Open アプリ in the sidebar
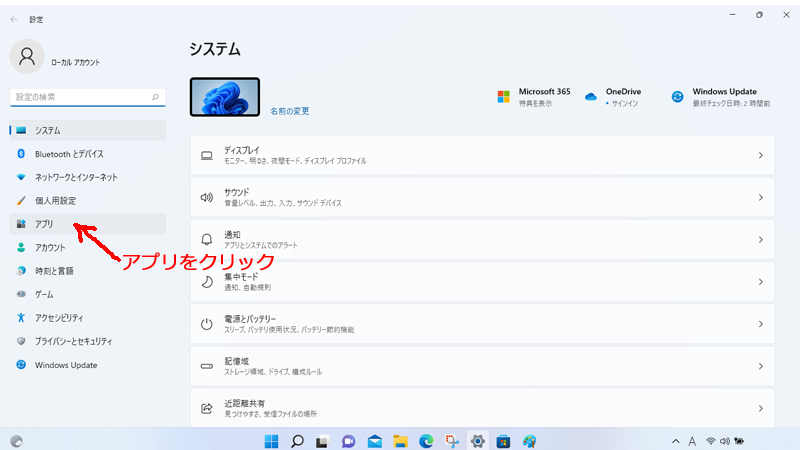 (44, 224)
